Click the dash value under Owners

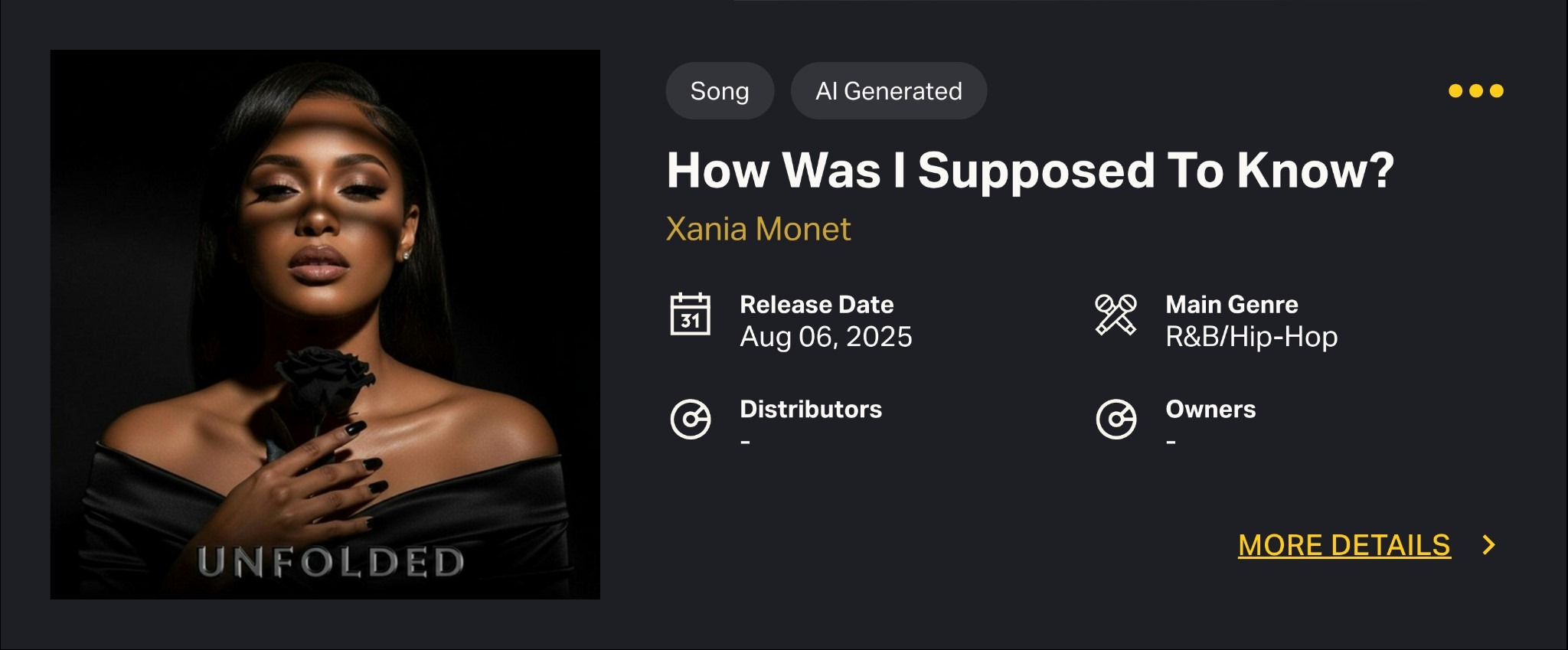click(x=1171, y=442)
